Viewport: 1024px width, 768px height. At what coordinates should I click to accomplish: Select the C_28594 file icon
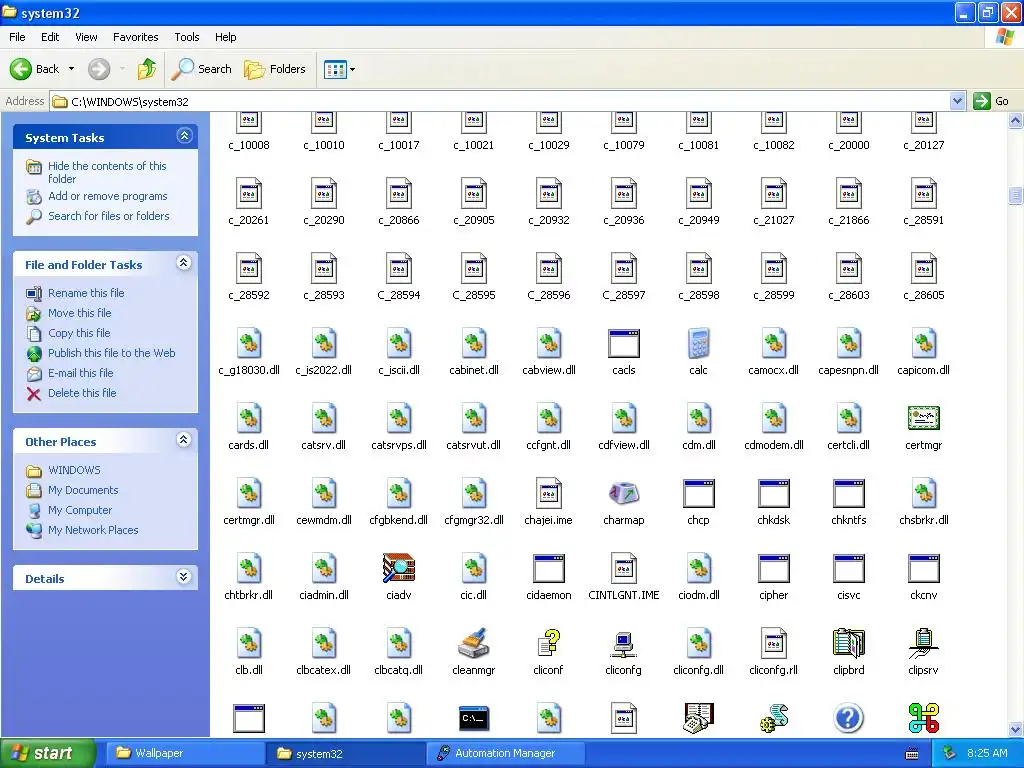click(398, 268)
